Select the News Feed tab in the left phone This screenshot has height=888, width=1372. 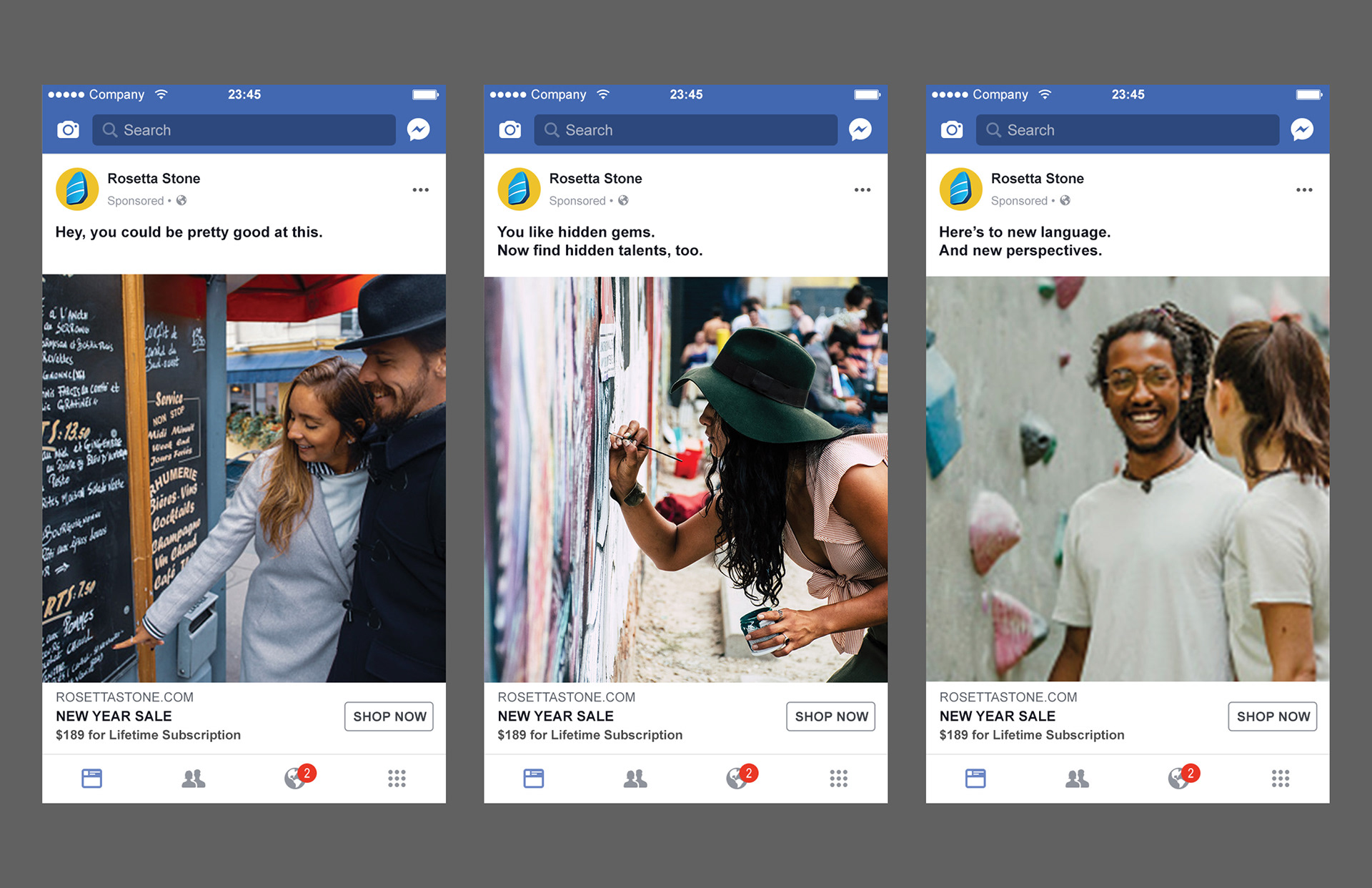pyautogui.click(x=92, y=778)
